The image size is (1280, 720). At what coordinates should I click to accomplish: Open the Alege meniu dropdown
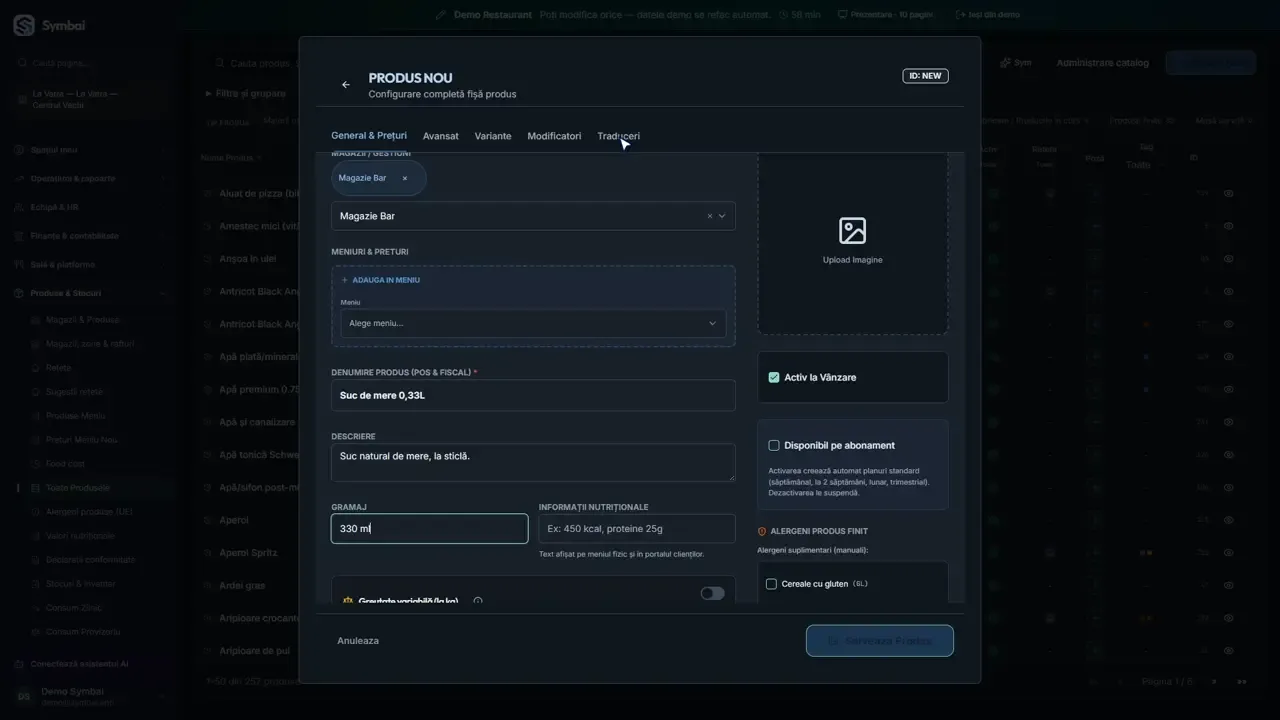533,324
